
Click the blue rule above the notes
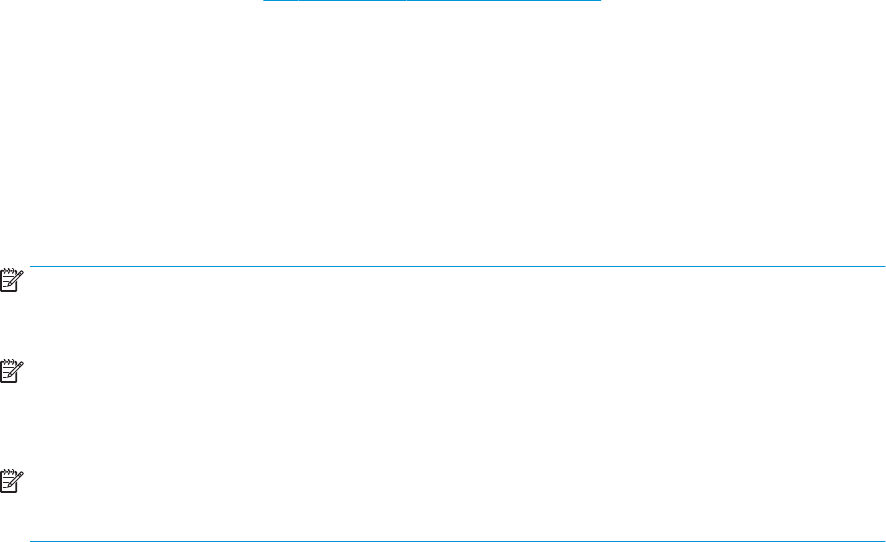tap(457, 266)
